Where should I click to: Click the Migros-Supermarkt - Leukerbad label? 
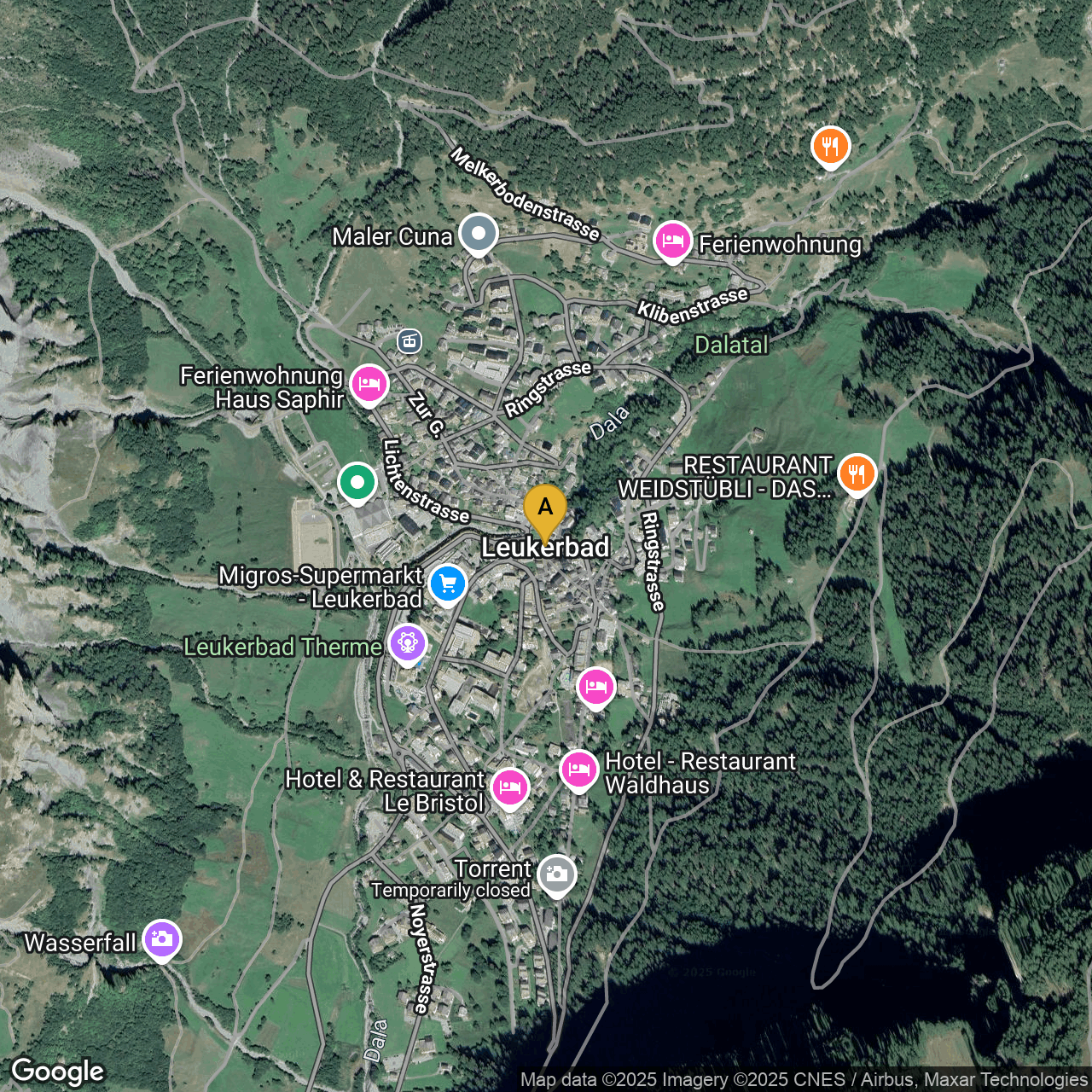coord(321,587)
